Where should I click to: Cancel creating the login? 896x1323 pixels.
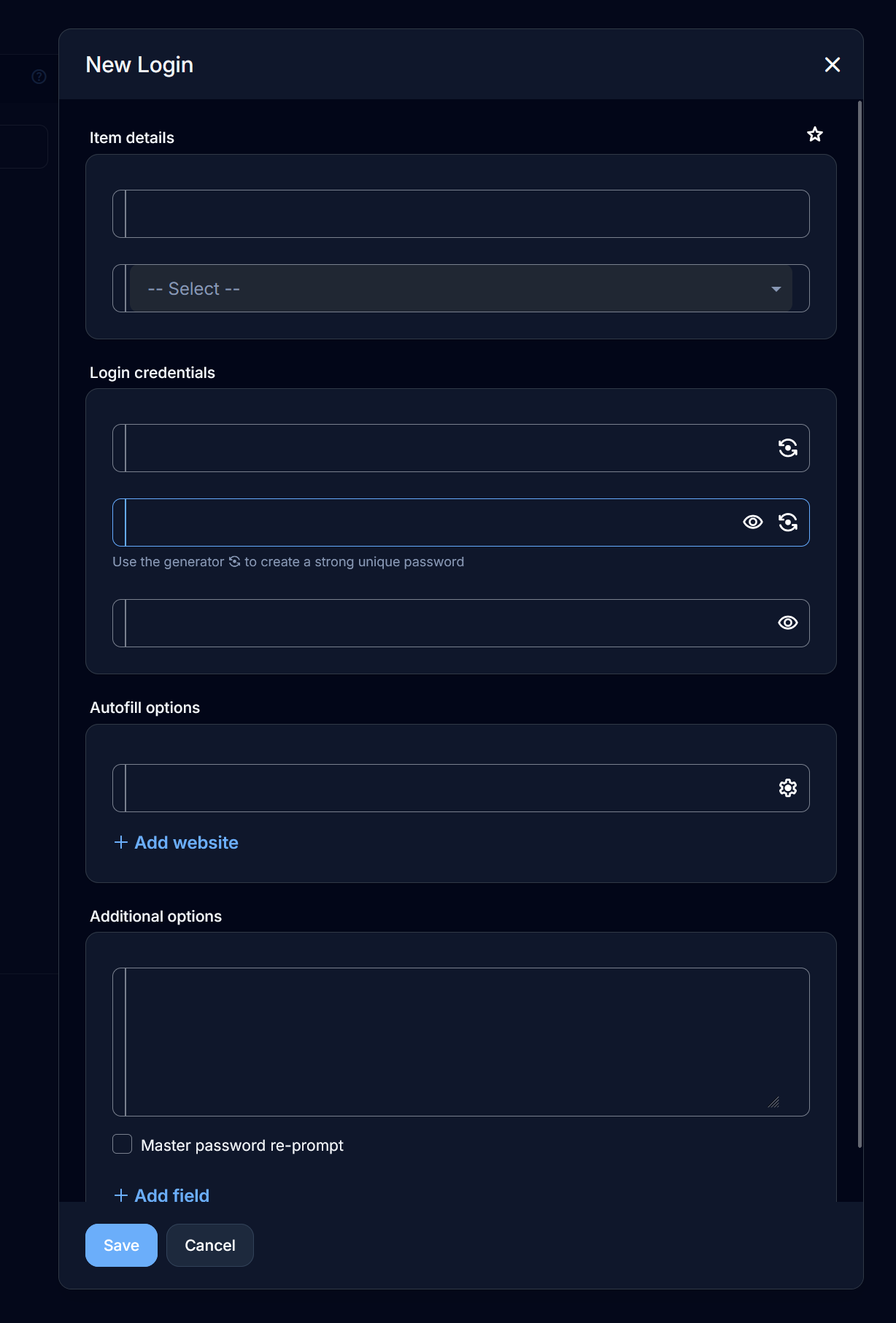coord(210,1246)
